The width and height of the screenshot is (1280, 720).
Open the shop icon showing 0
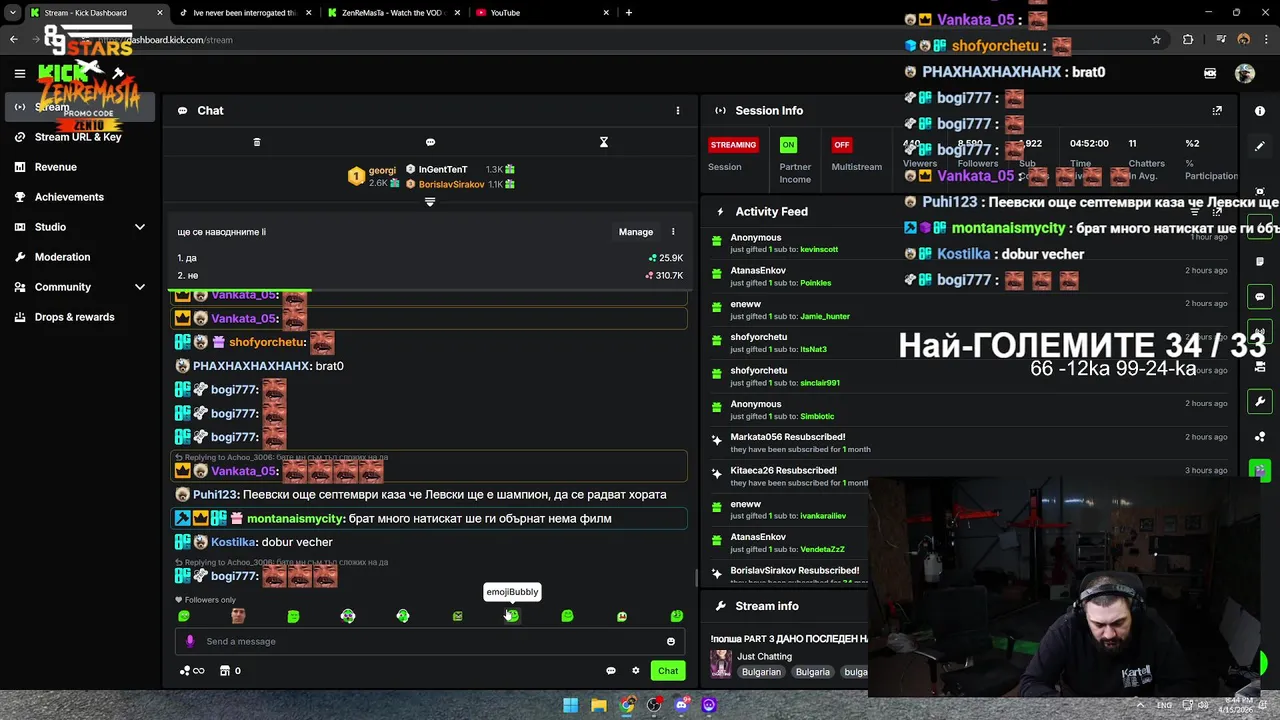(230, 671)
